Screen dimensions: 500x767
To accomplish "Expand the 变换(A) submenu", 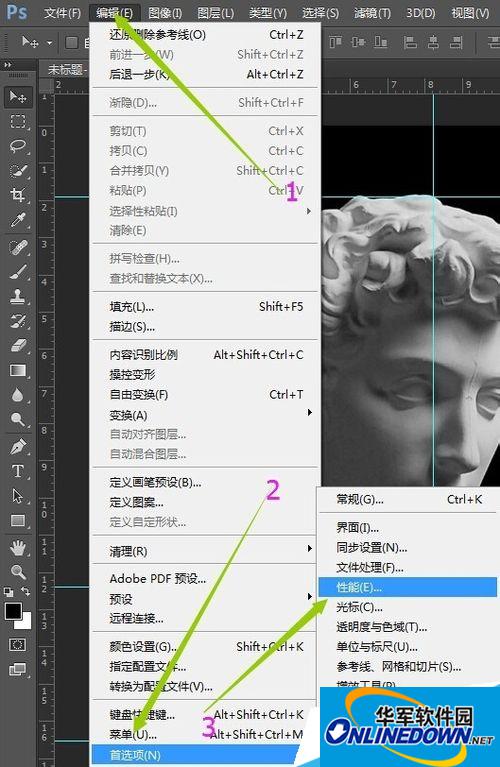I will [x=309, y=413].
